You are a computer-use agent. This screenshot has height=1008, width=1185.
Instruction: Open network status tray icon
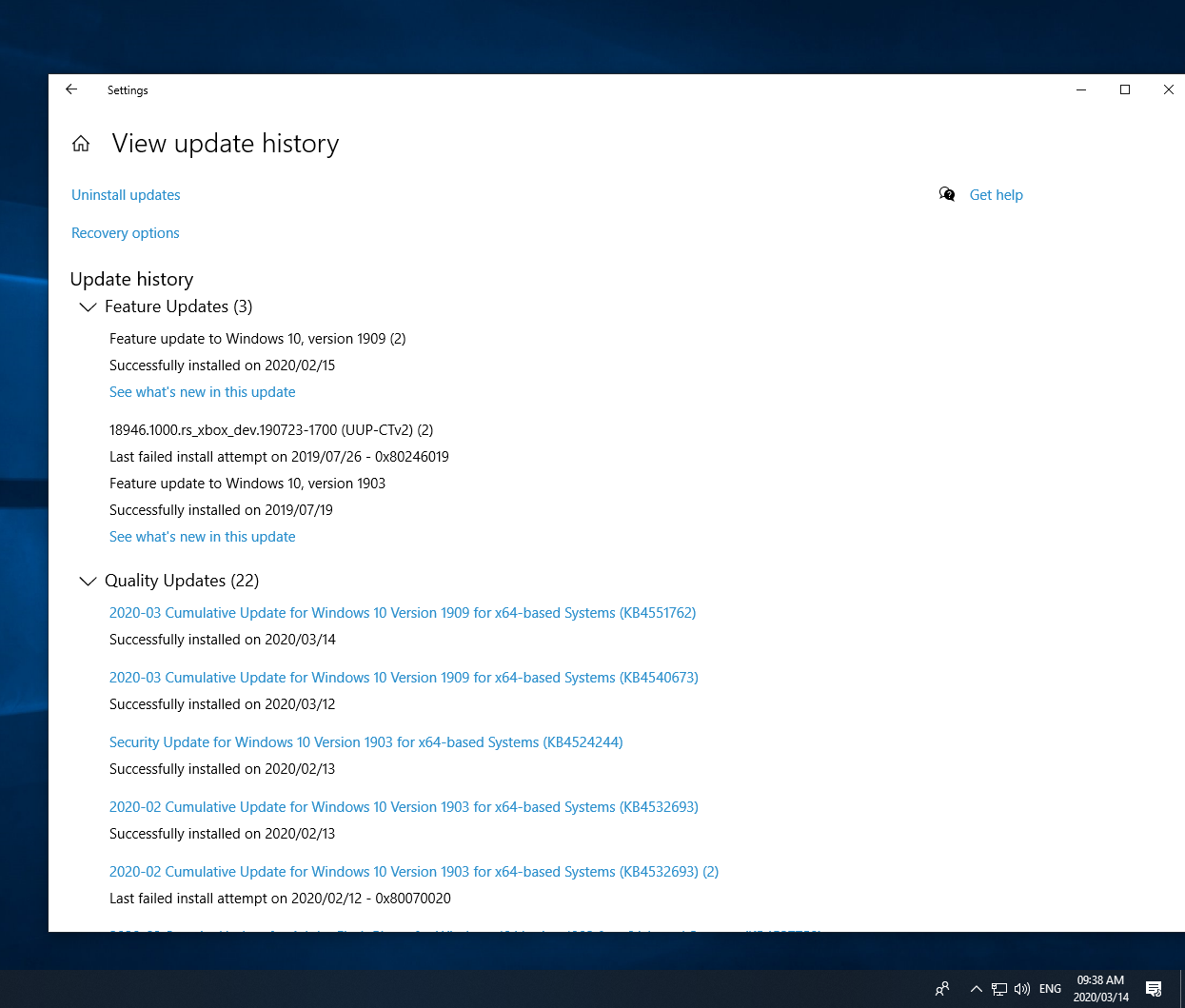click(998, 989)
